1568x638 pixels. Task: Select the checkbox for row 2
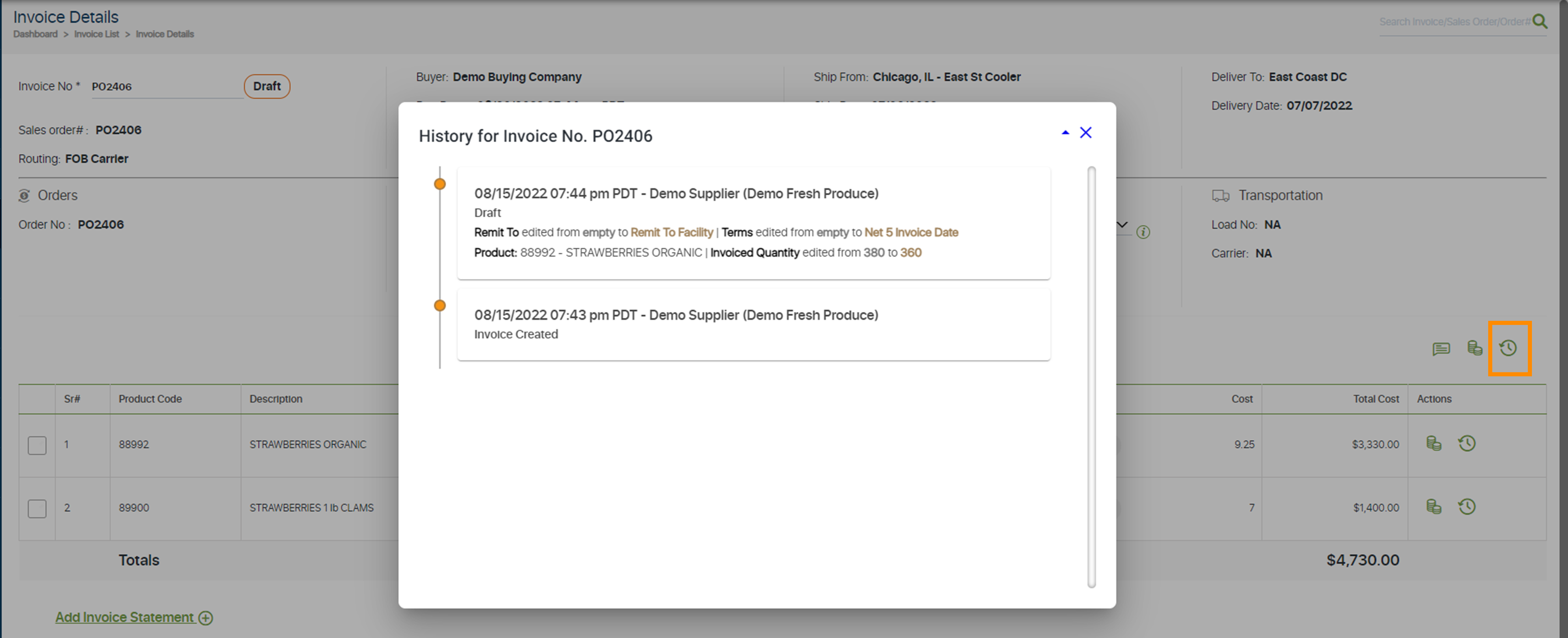click(x=37, y=508)
